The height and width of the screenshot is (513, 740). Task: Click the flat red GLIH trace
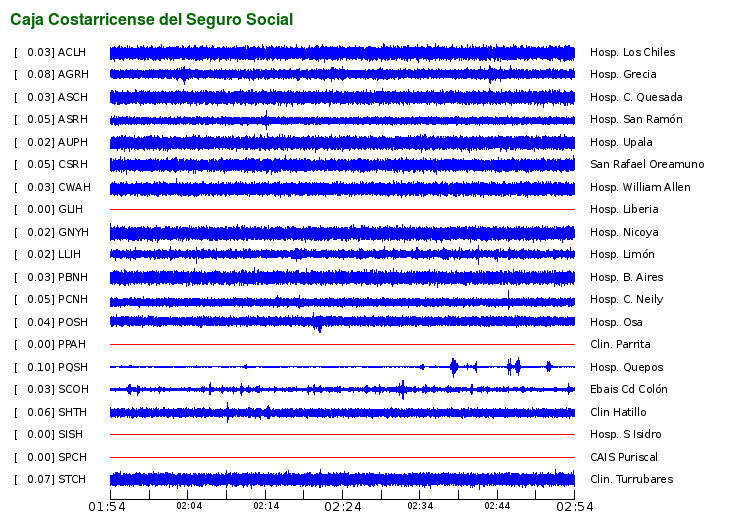pyautogui.click(x=342, y=209)
